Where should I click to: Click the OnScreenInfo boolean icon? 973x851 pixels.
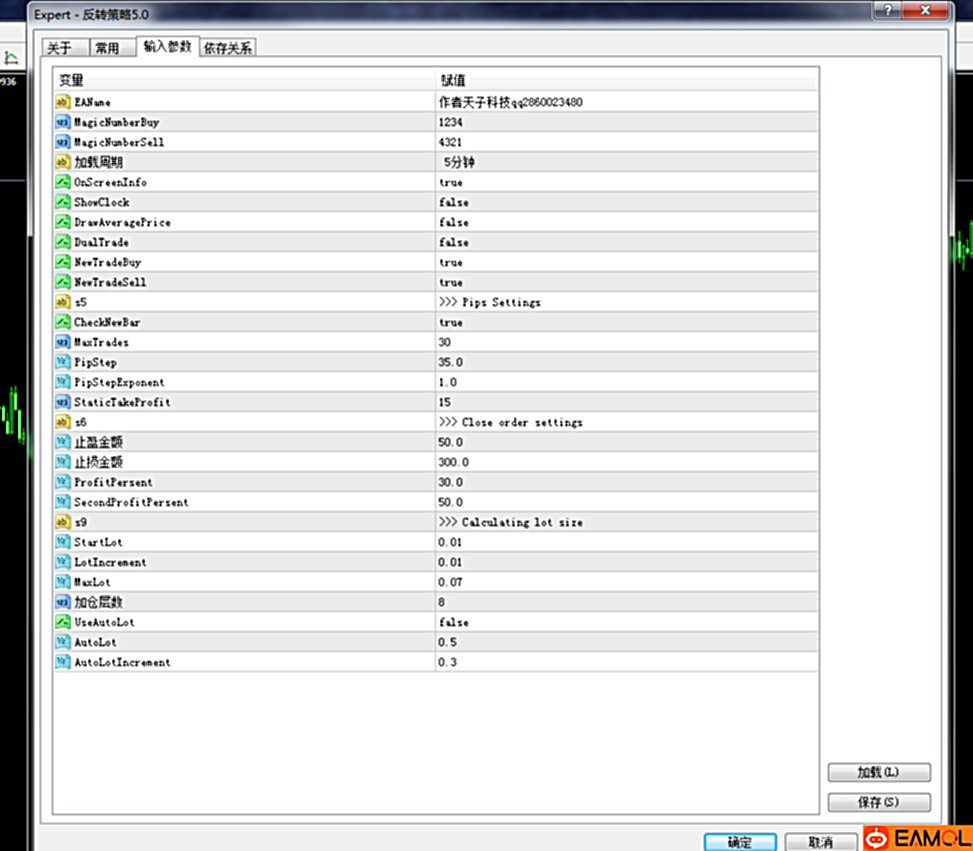(x=63, y=182)
